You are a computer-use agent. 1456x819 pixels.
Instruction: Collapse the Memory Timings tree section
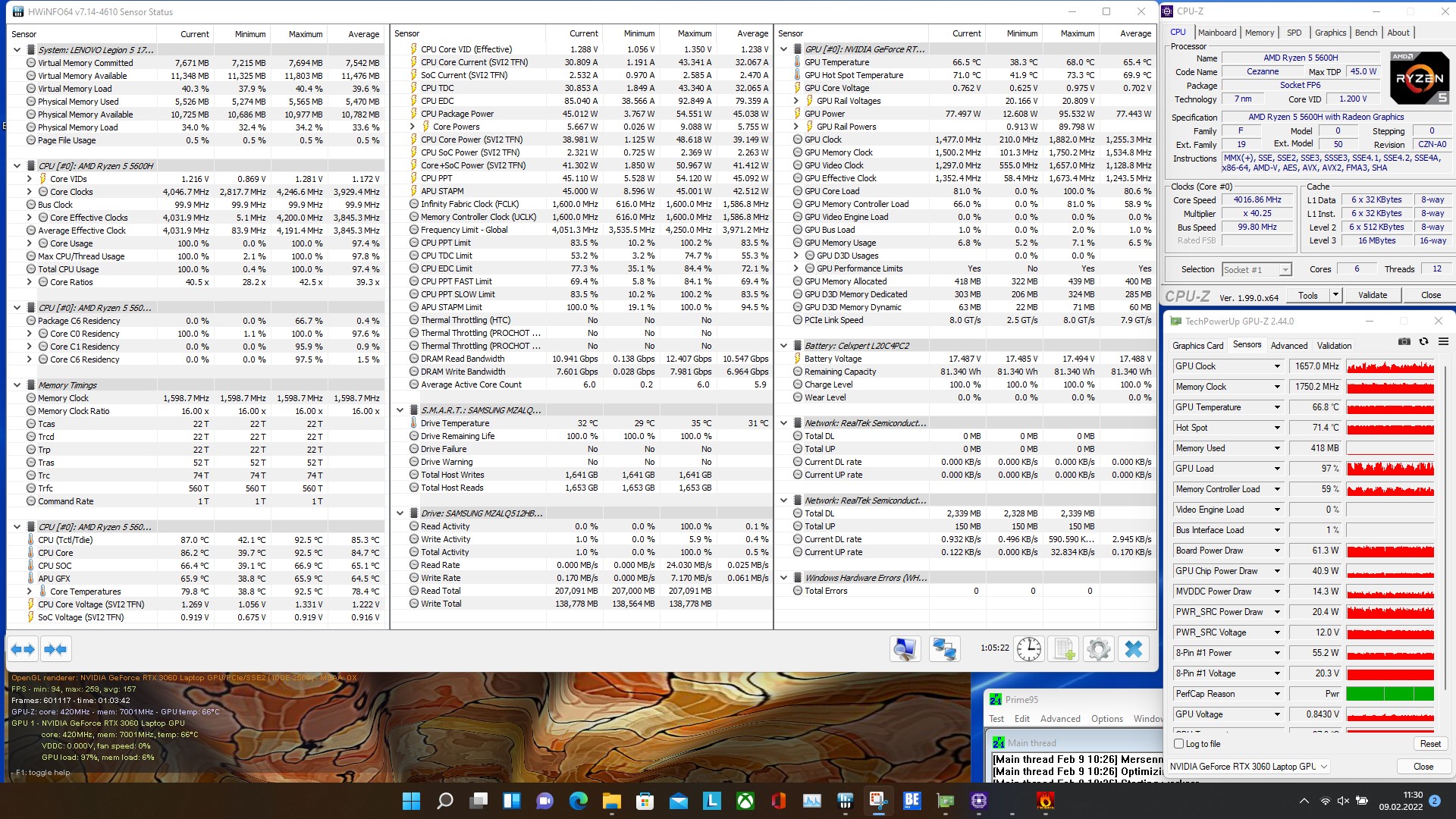click(17, 385)
